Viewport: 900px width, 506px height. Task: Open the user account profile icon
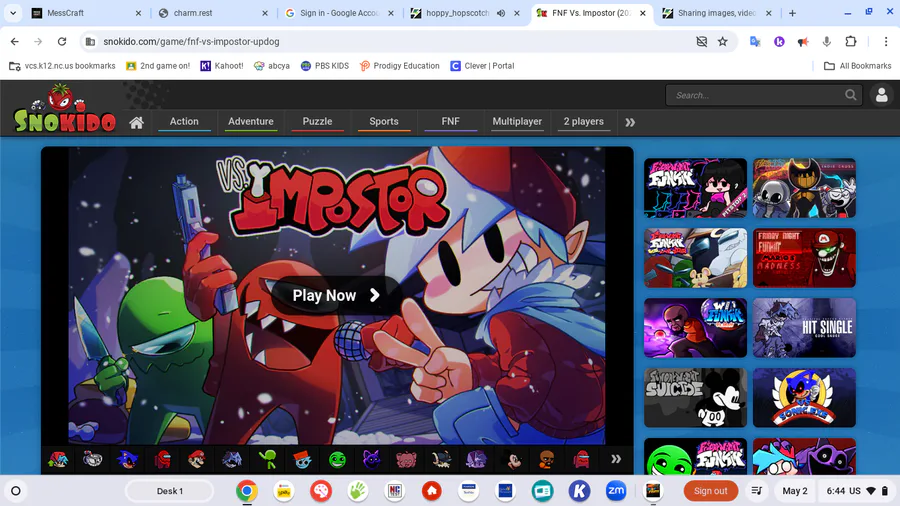point(882,95)
